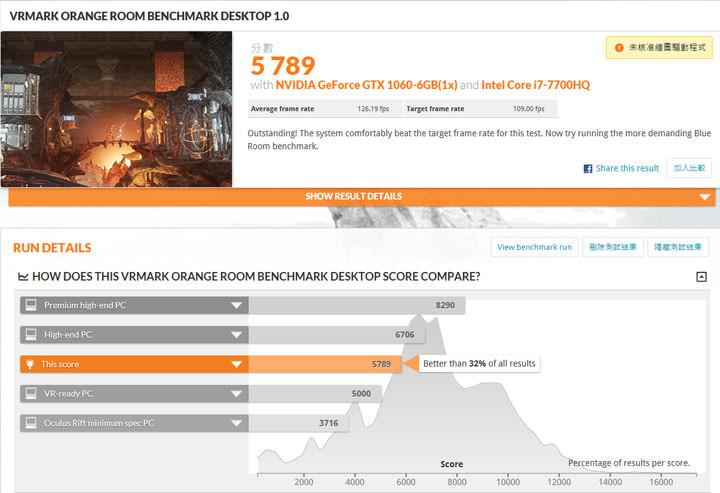
Task: Click the Orange Room benchmark thumbnail image
Action: [x=117, y=110]
